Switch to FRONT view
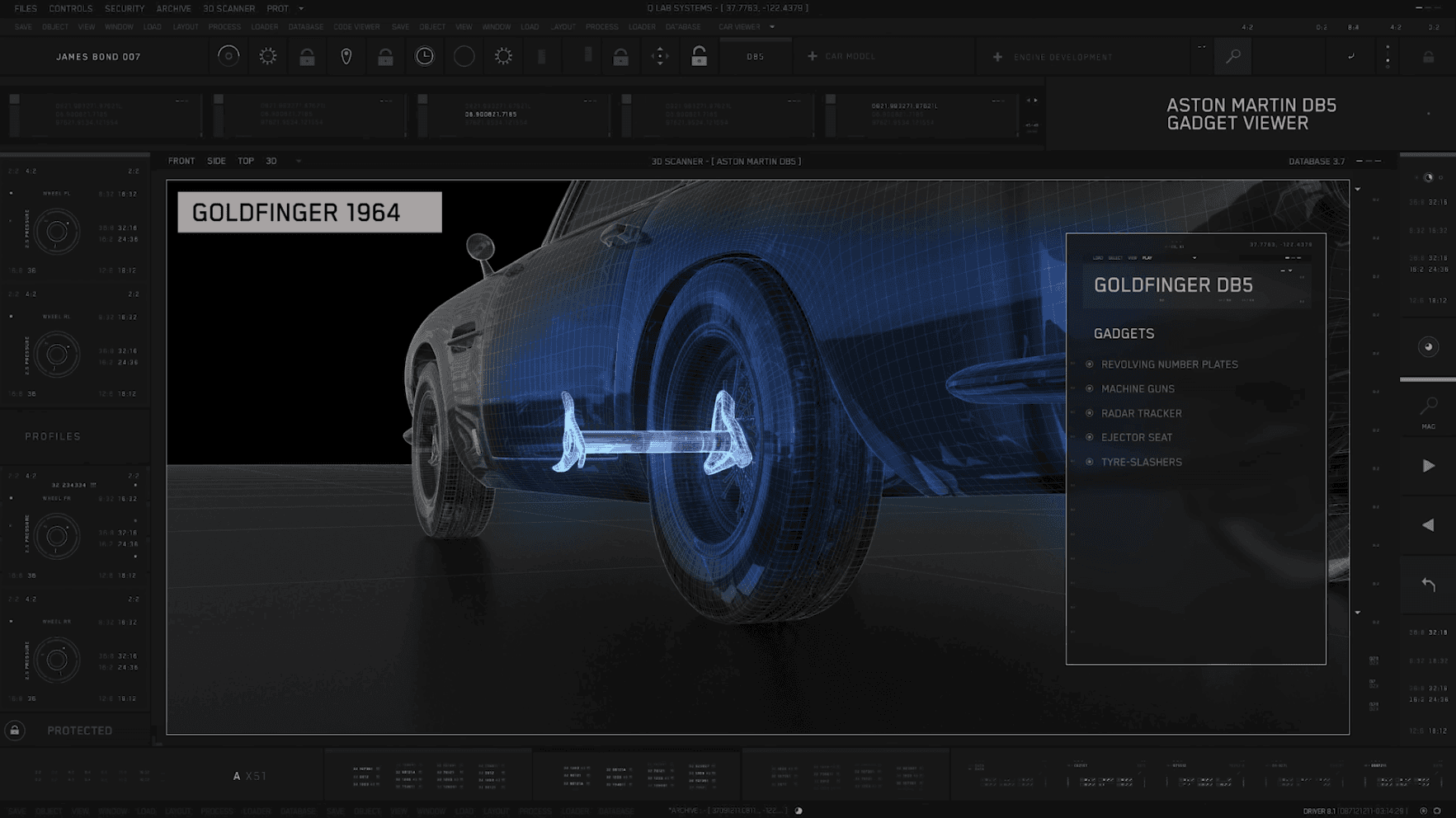Image resolution: width=1456 pixels, height=818 pixels. click(181, 161)
